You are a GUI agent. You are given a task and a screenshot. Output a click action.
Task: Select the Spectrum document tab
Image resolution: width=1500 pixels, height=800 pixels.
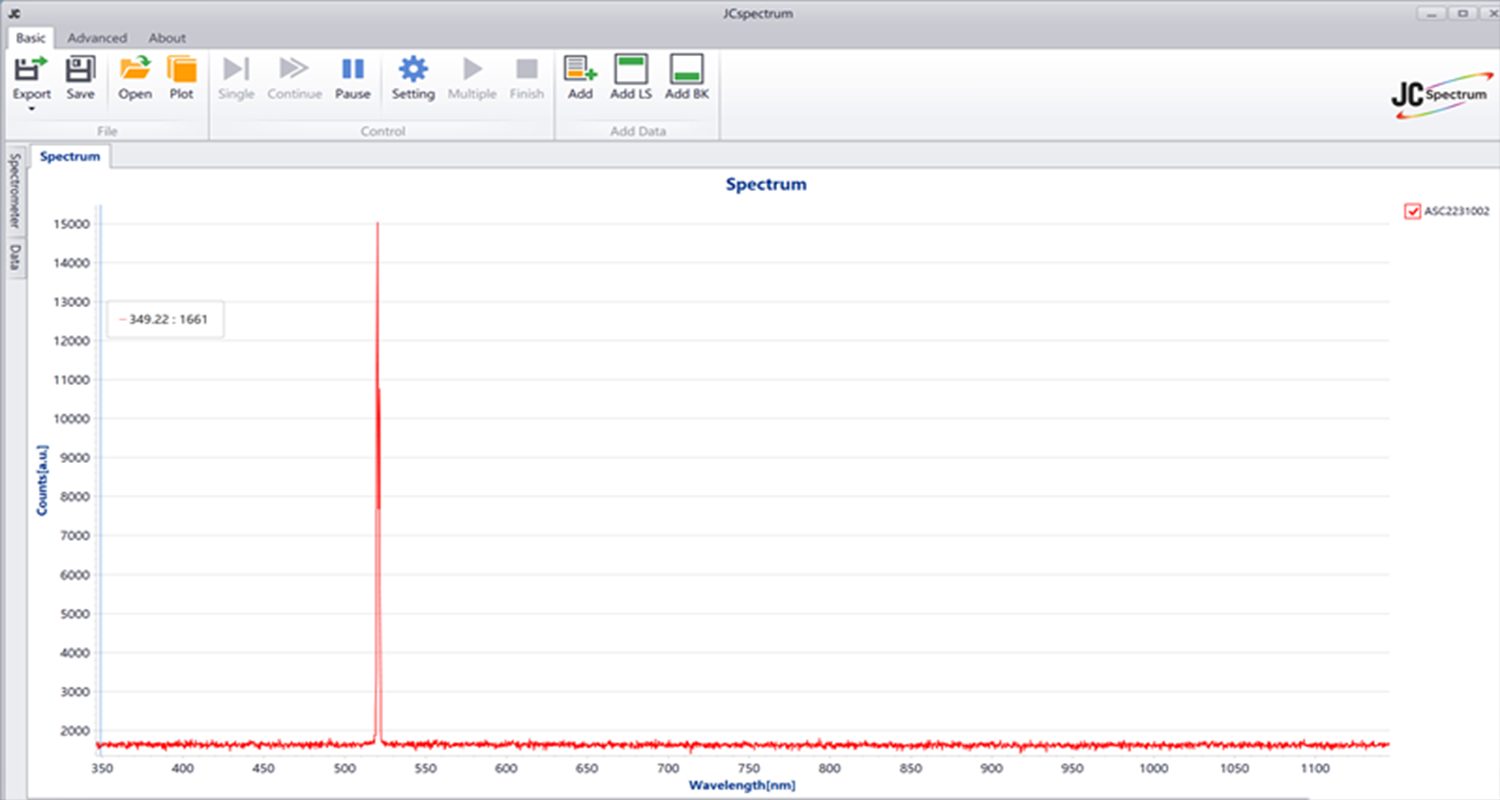[70, 157]
